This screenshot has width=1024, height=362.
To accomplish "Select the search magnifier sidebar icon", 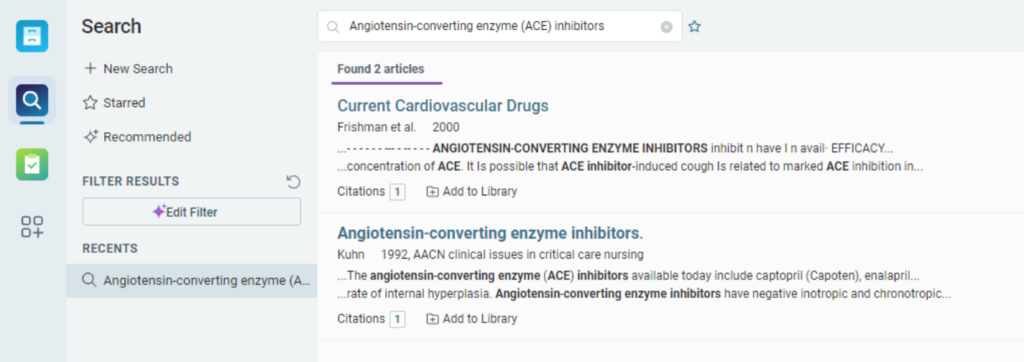I will click(32, 100).
